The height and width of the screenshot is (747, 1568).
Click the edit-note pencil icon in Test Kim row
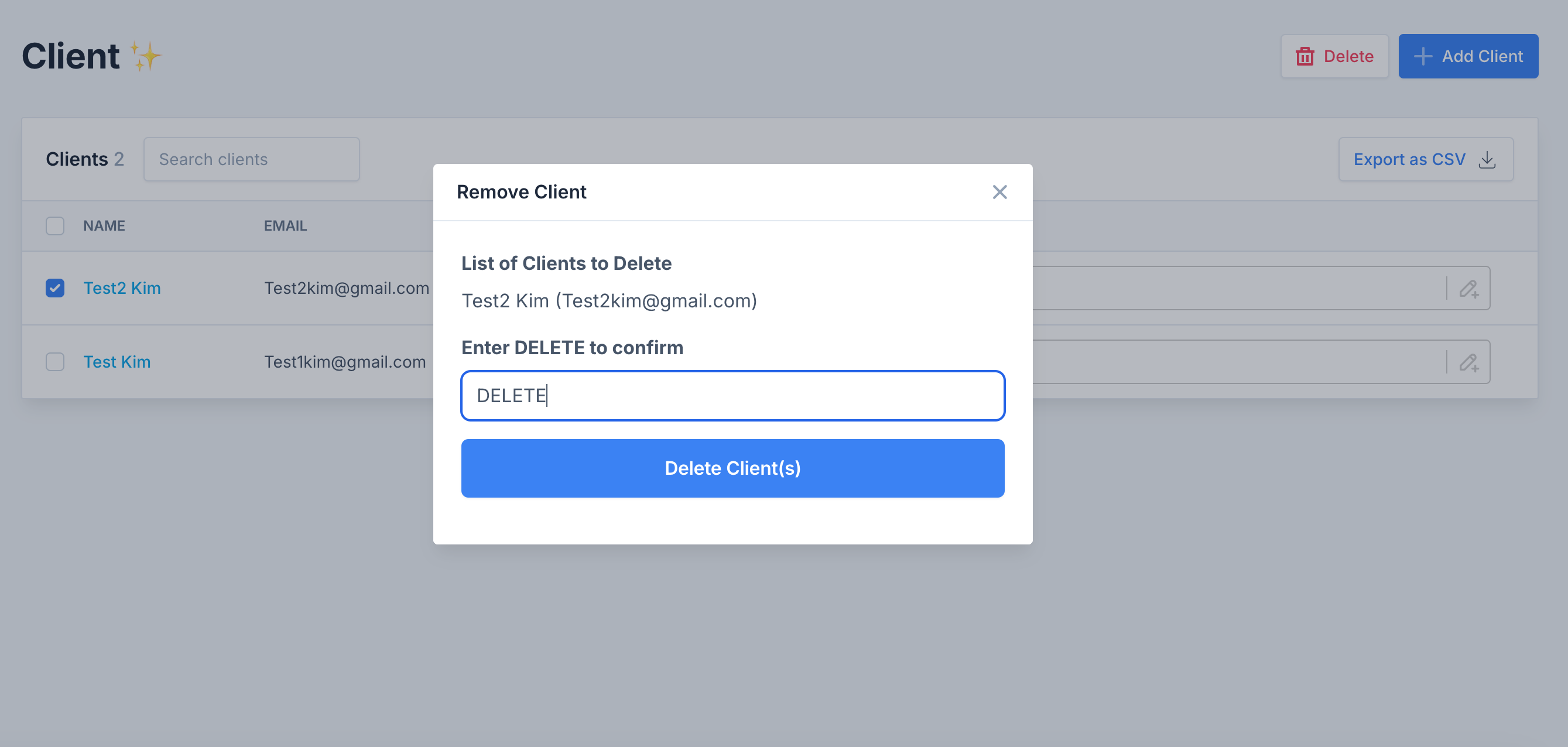click(1468, 362)
